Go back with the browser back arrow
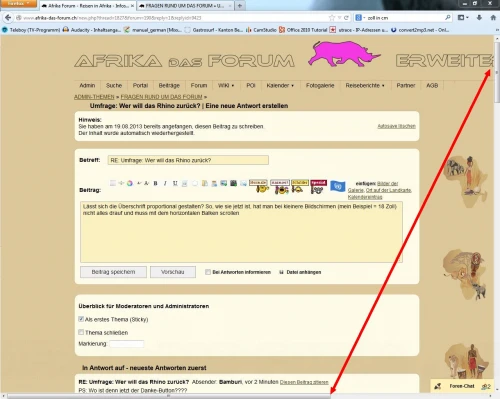This screenshot has width=500, height=399. pos(8,18)
